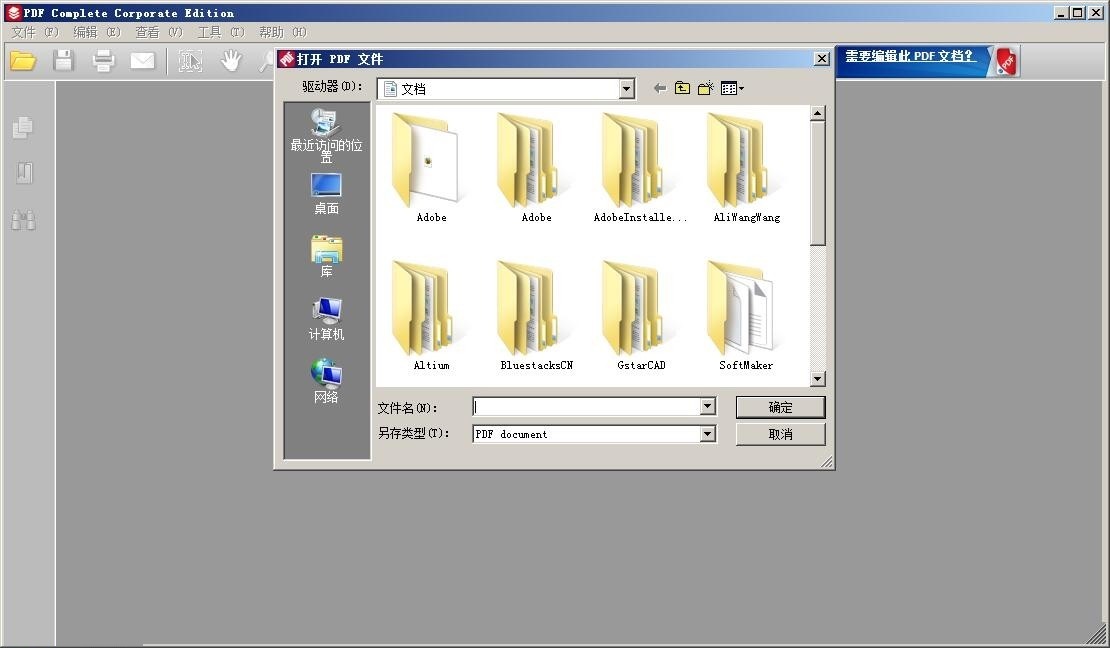Jump to Desktop (桌面) location
Screen dimensions: 1110x648
pos(326,194)
